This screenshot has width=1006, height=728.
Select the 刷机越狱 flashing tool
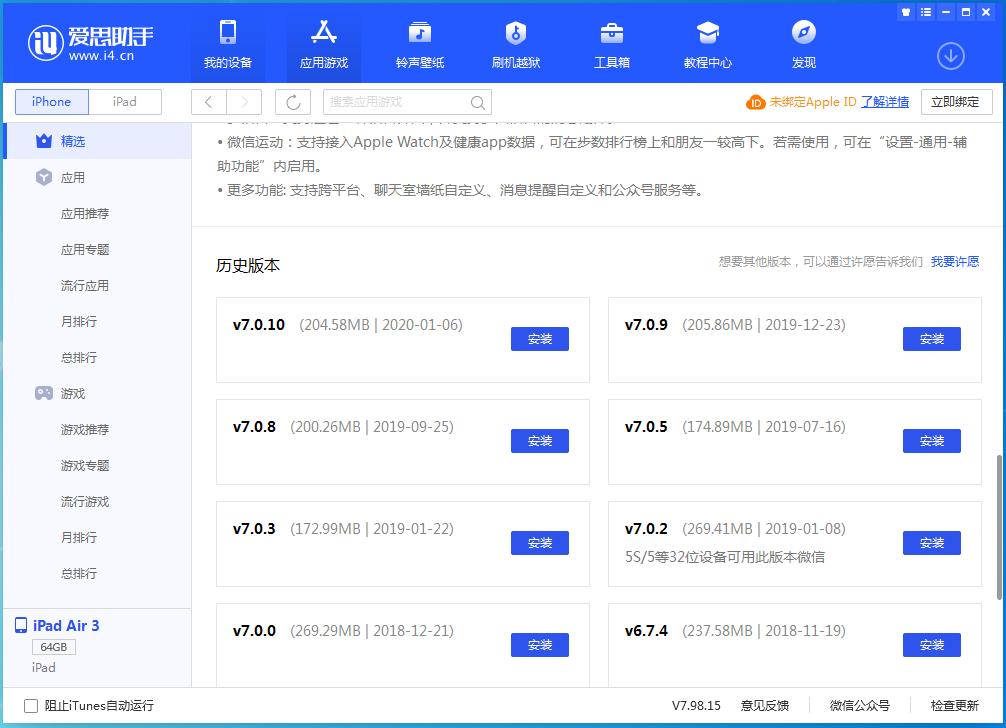515,43
